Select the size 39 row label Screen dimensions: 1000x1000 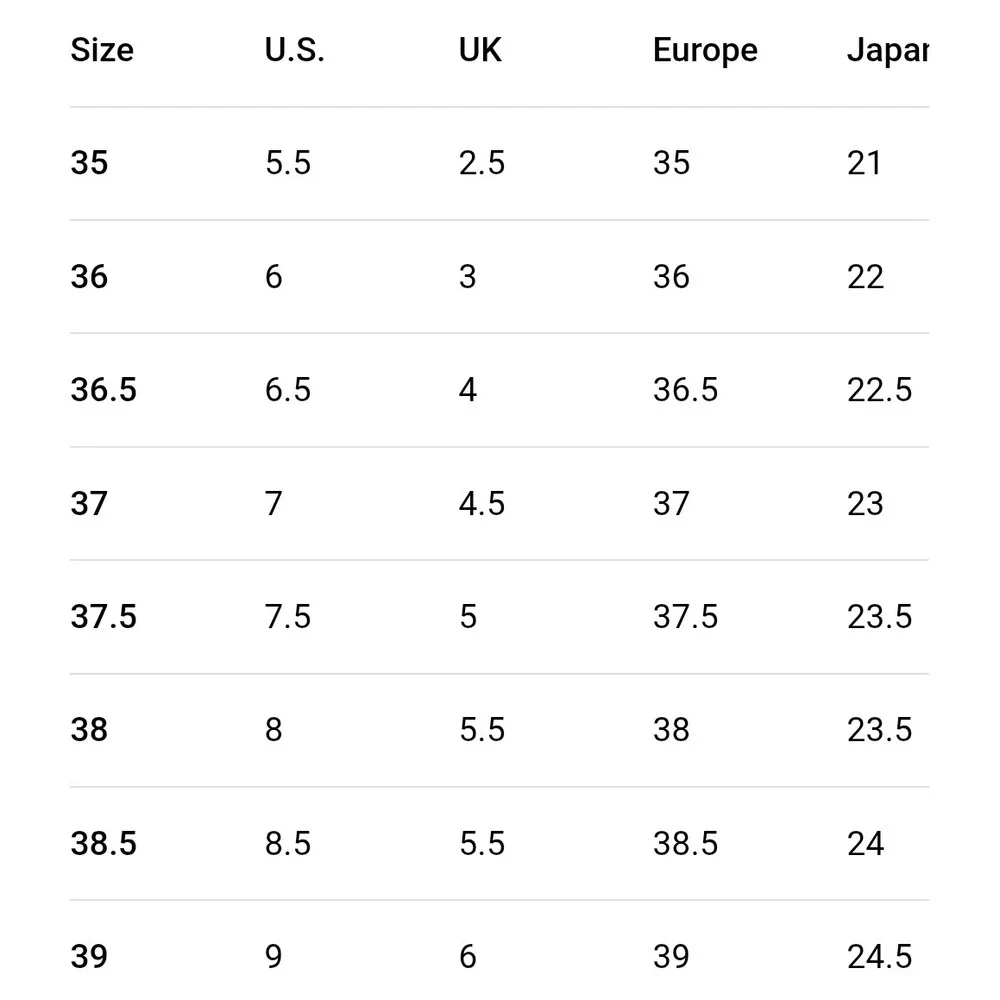click(89, 957)
